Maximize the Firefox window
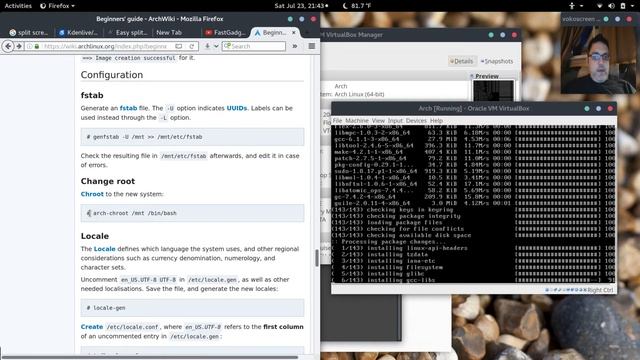 click(302, 19)
